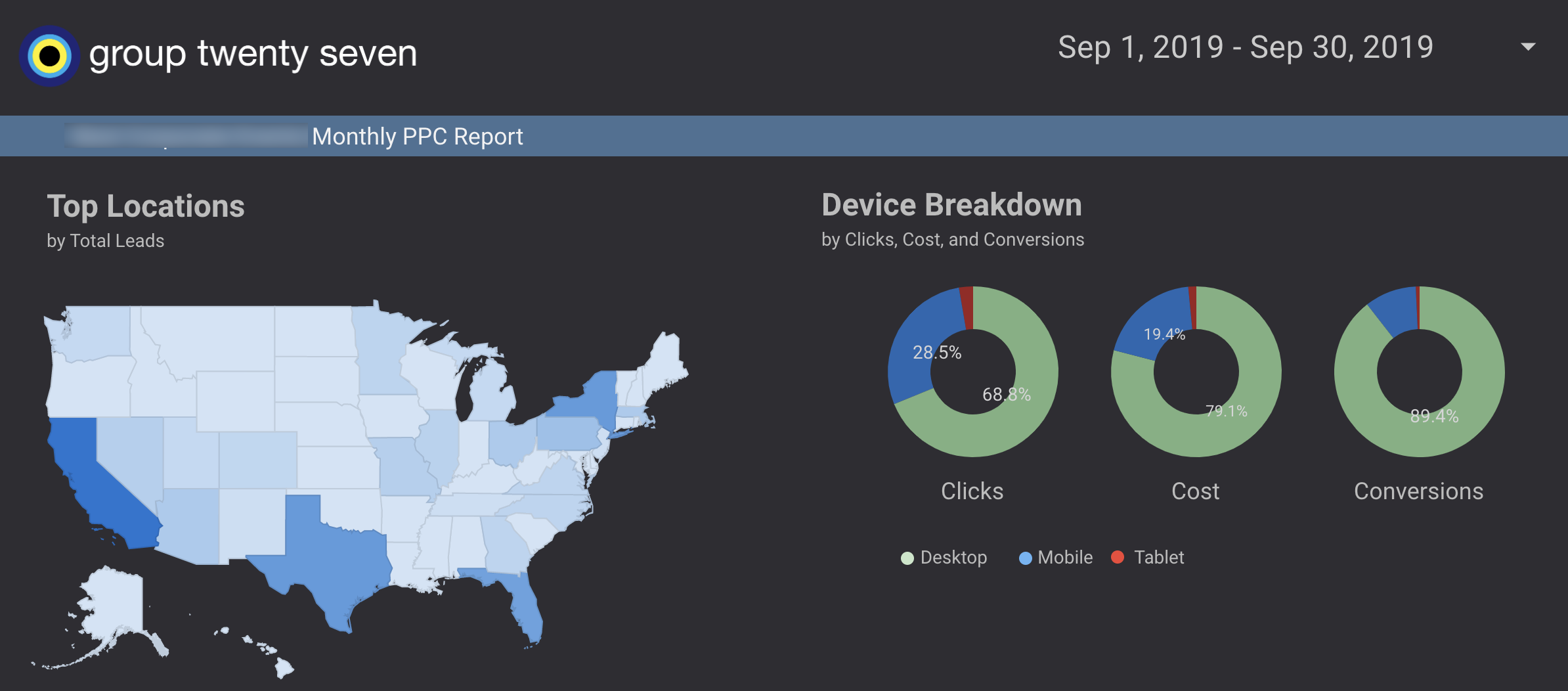The height and width of the screenshot is (691, 1568).
Task: Click the by Total Leads subtitle
Action: pyautogui.click(x=106, y=240)
